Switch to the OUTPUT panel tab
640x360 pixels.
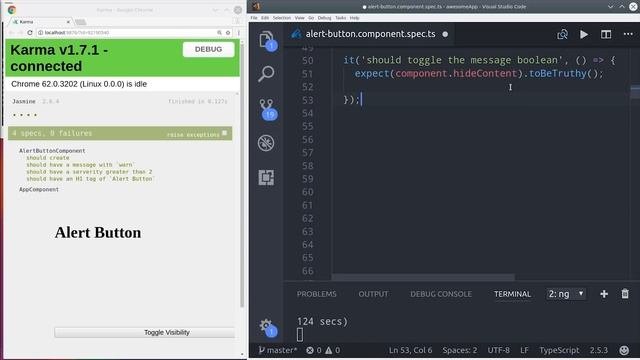373,294
